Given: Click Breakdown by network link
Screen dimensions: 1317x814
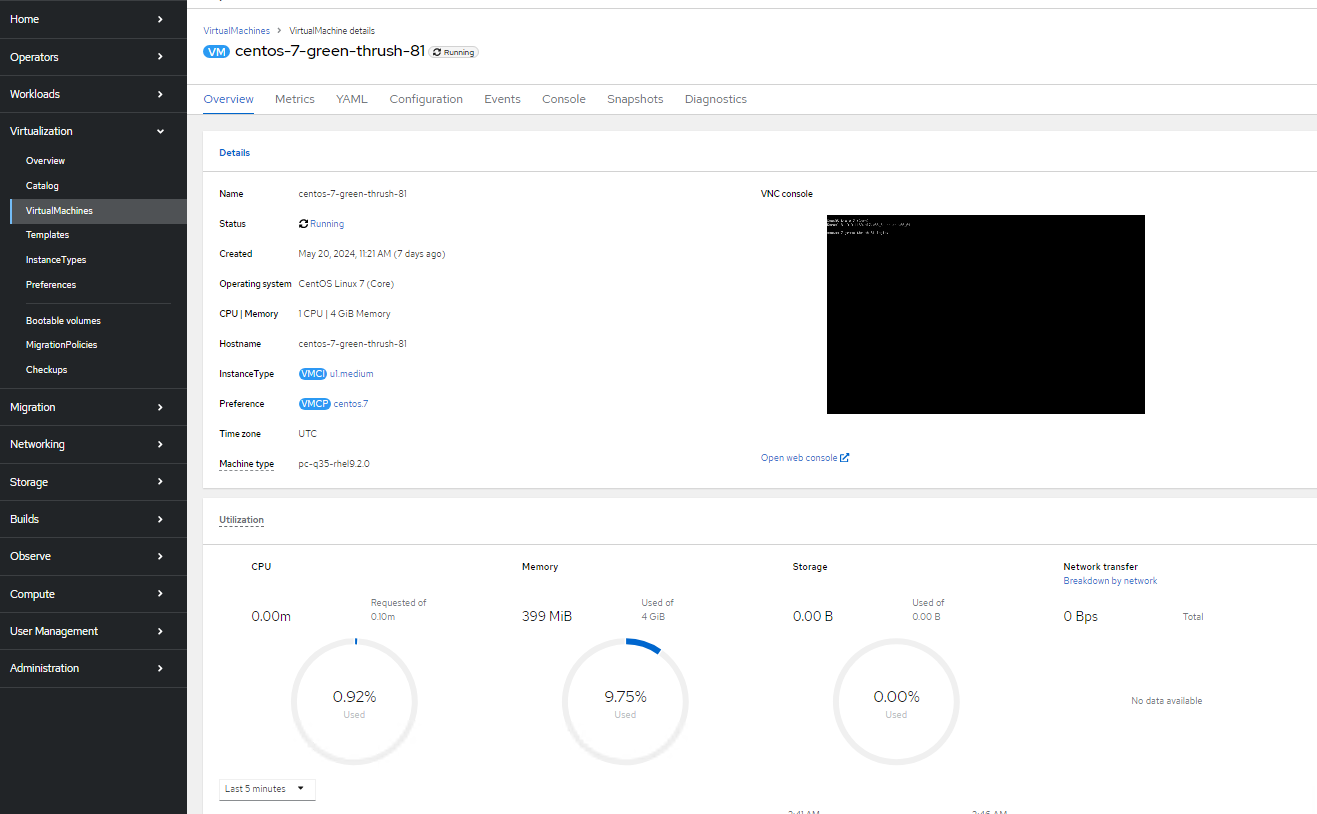Looking at the screenshot, I should tap(1110, 581).
